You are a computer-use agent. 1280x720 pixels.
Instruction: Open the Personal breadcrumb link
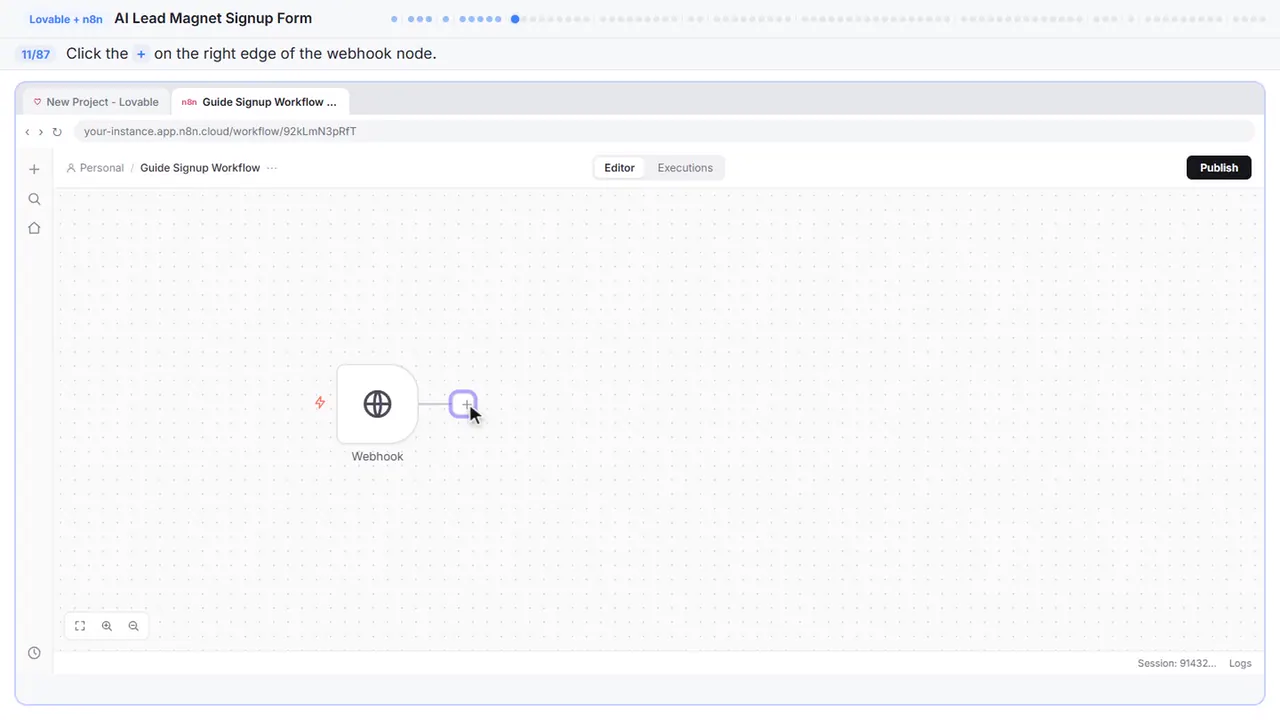[x=95, y=168]
